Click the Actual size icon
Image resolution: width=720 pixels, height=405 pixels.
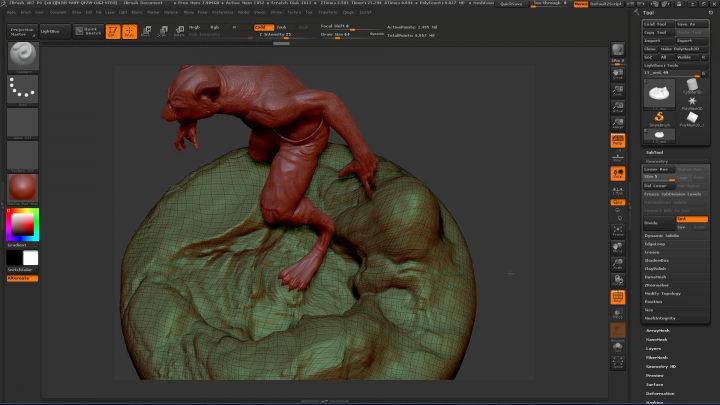618,107
